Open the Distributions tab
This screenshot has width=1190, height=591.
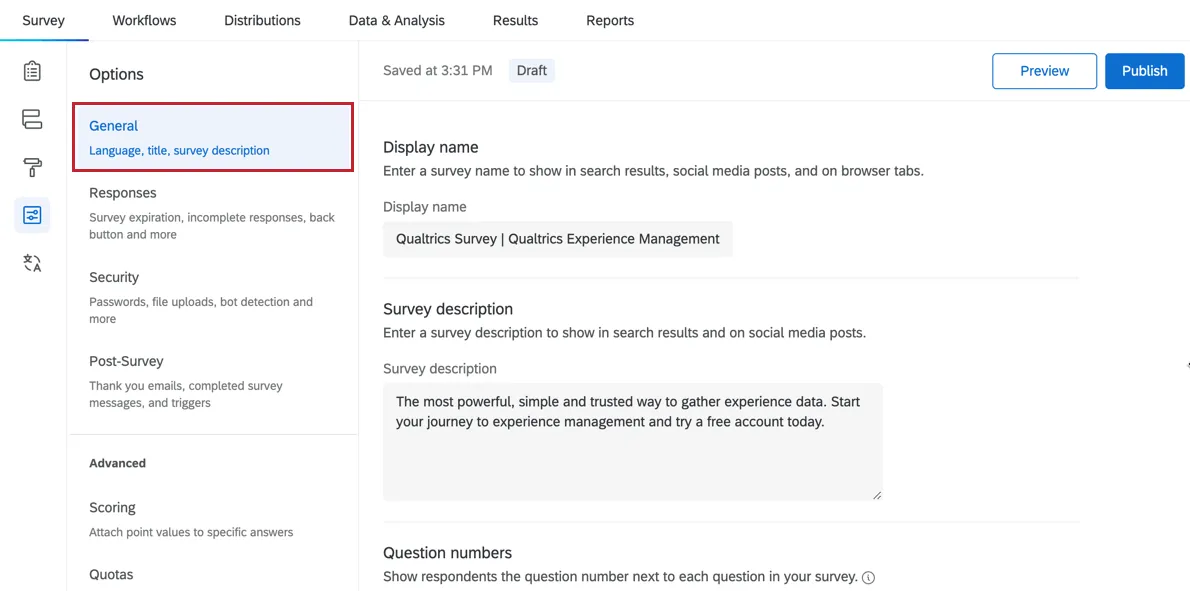tap(262, 20)
